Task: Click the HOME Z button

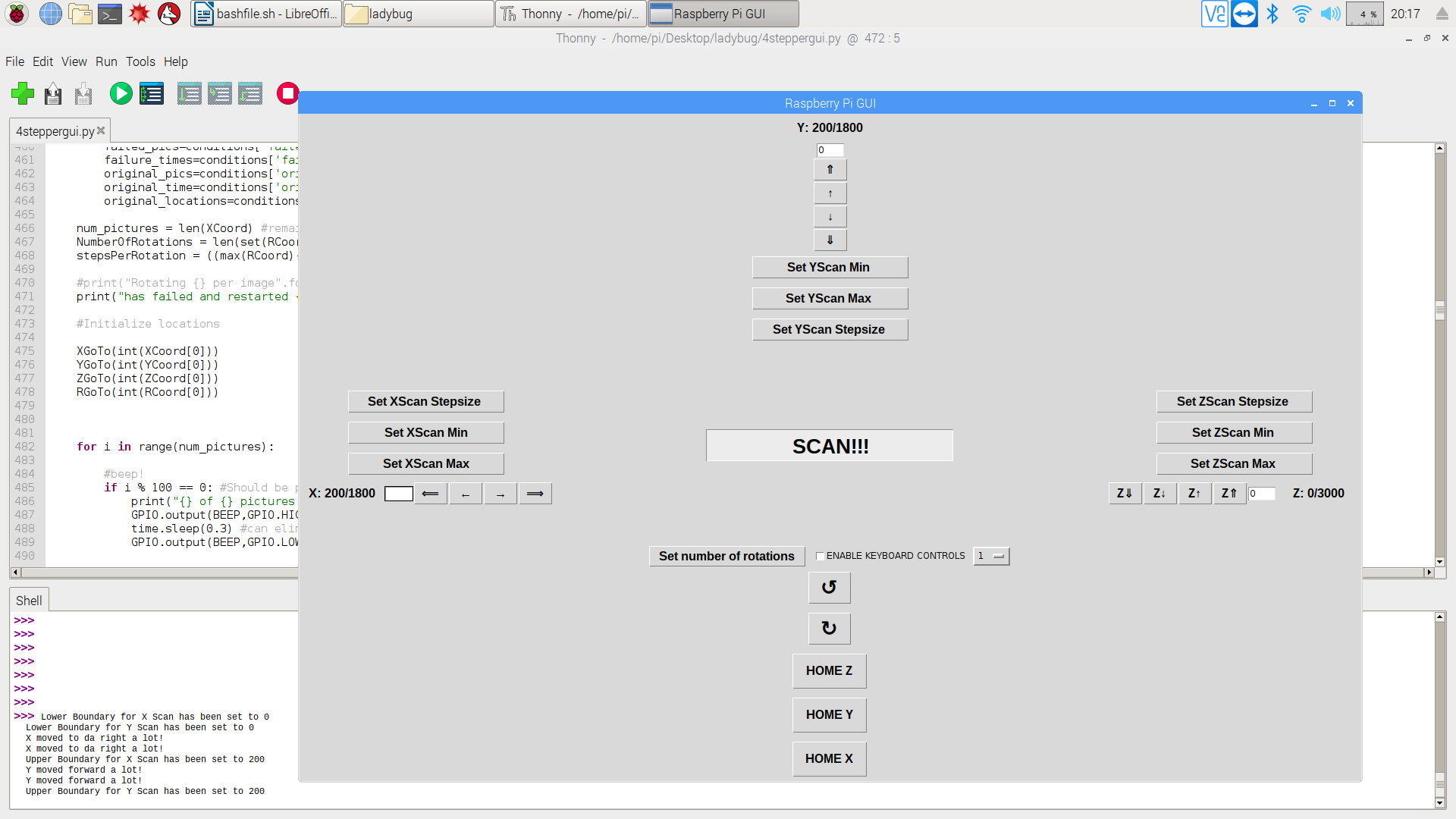Action: click(829, 671)
